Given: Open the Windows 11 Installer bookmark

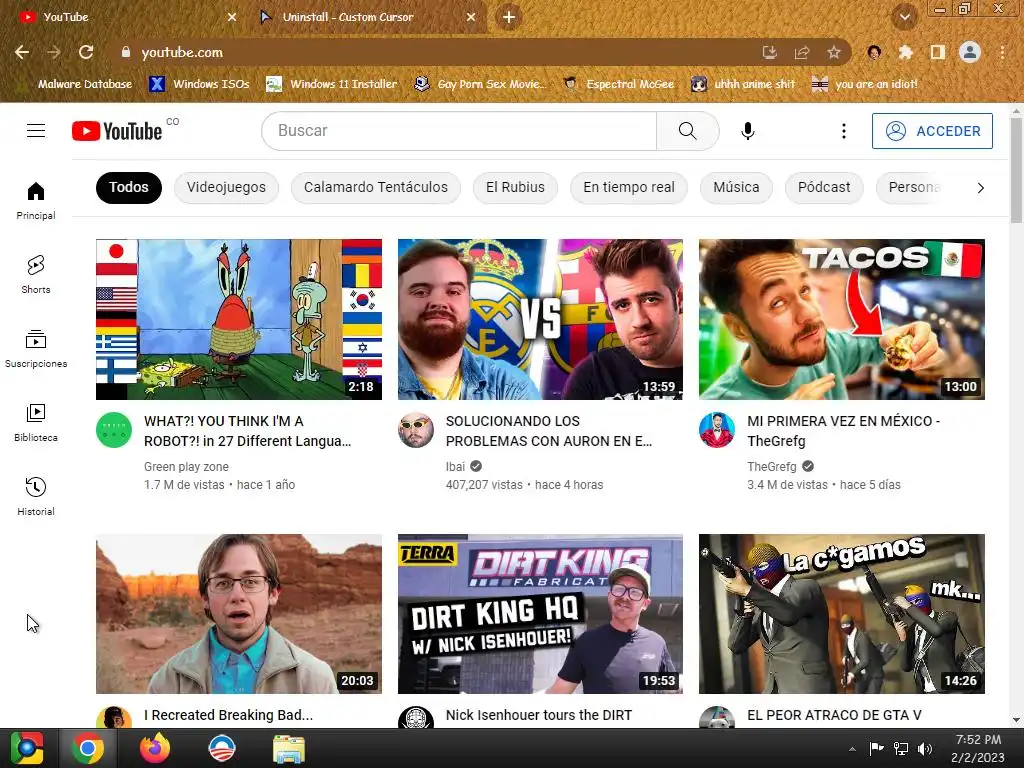Looking at the screenshot, I should (332, 84).
